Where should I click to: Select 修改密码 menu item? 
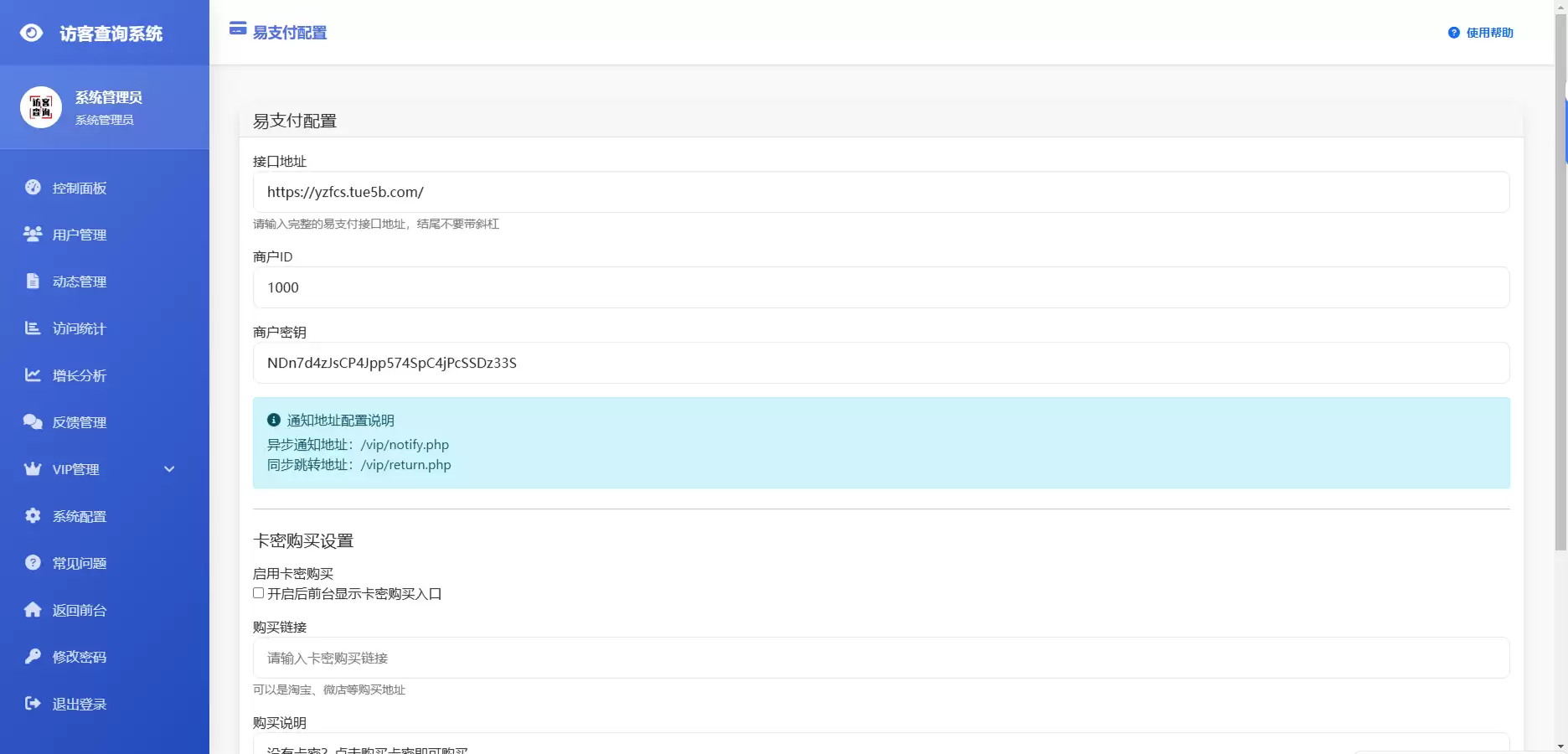coord(105,657)
